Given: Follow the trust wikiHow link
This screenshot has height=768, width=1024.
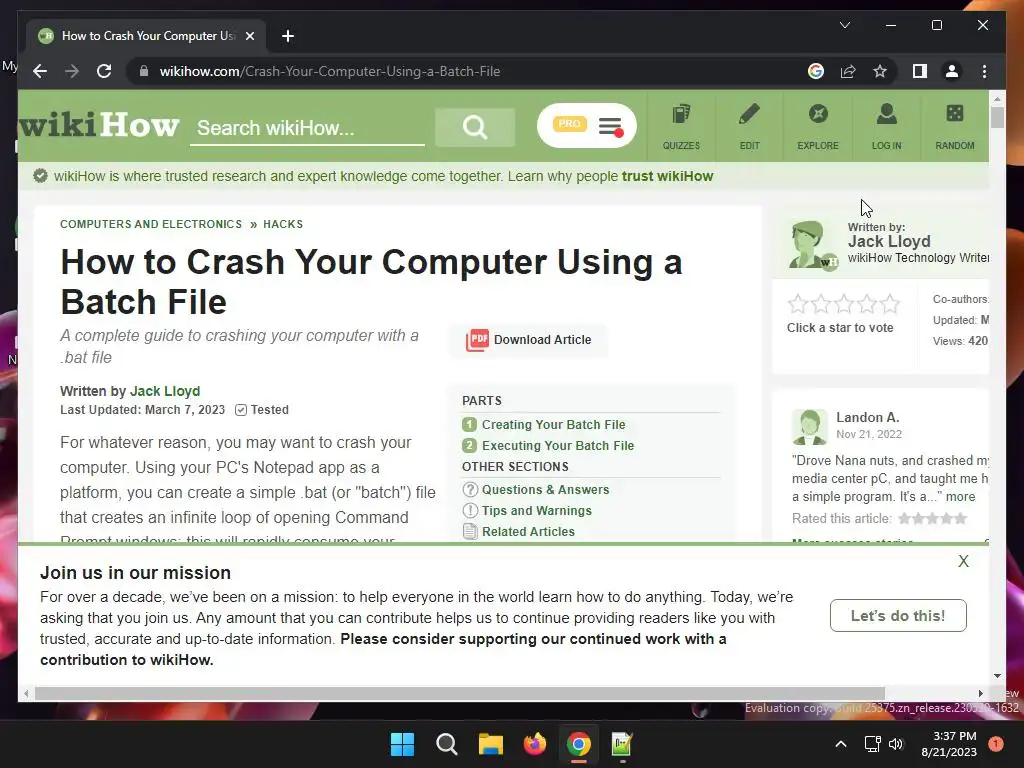Looking at the screenshot, I should (667, 176).
